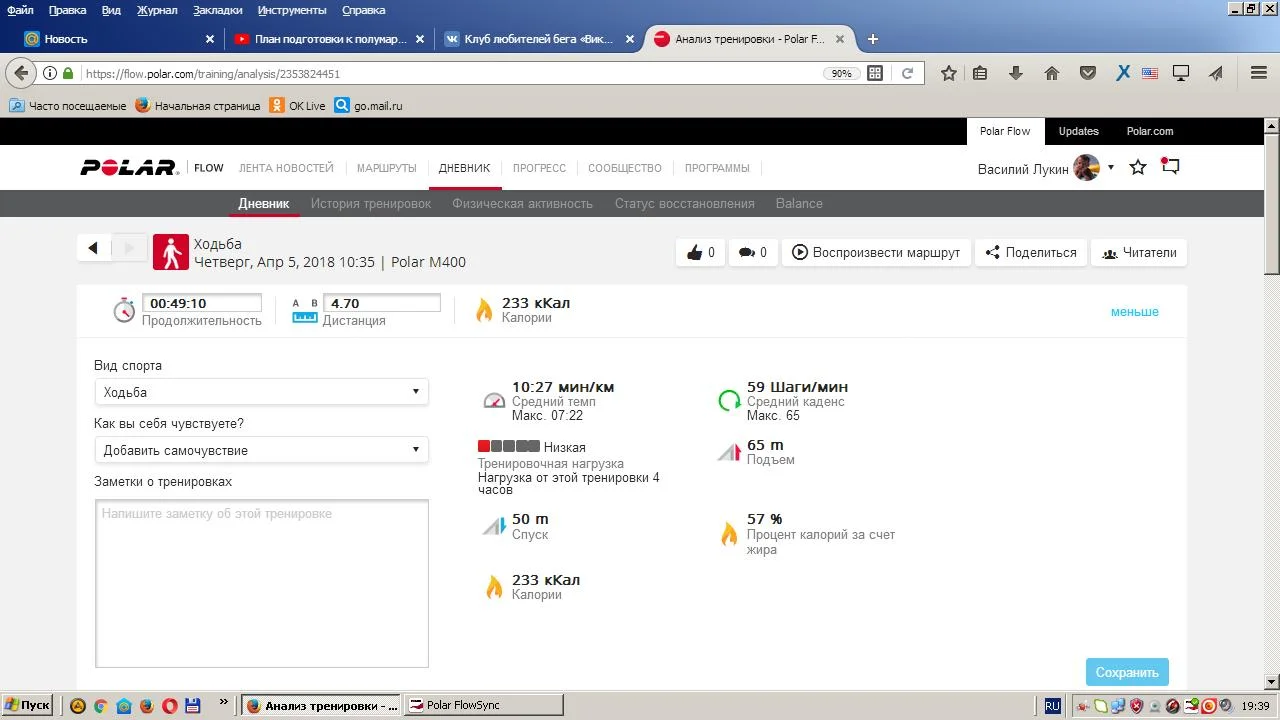The image size is (1280, 720).
Task: Open notifications flag icon in header
Action: 1170,167
